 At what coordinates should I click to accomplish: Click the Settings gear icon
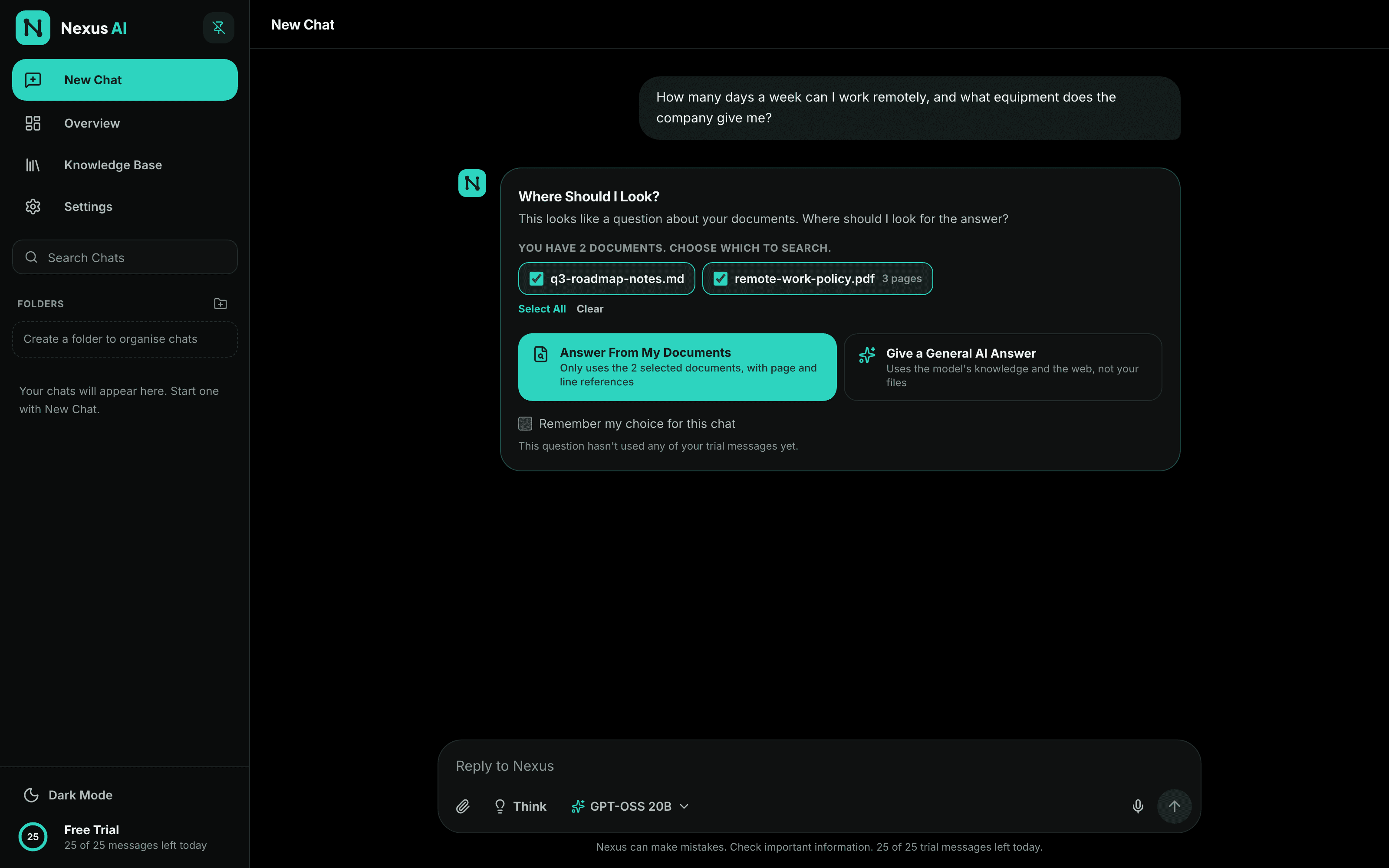[x=33, y=207]
